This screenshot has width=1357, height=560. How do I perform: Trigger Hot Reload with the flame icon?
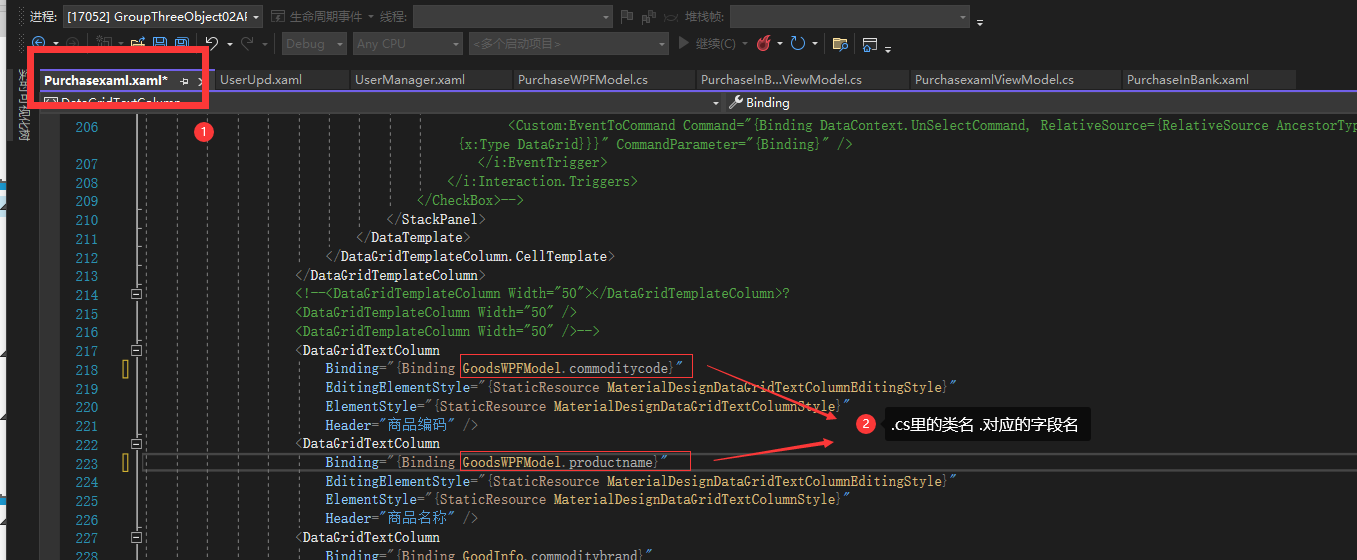[x=764, y=44]
